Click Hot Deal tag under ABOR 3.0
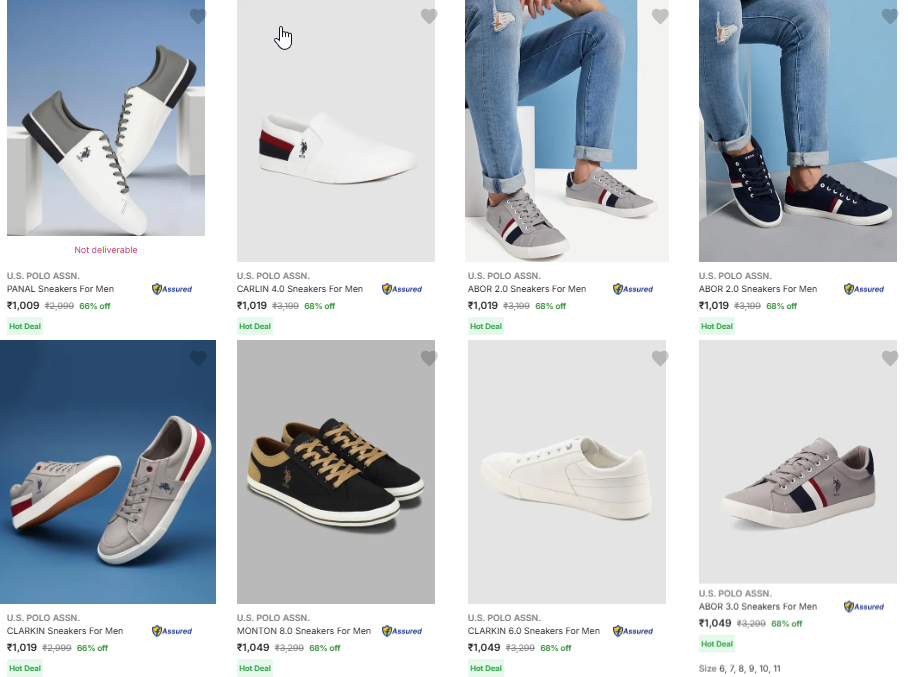 tap(716, 644)
